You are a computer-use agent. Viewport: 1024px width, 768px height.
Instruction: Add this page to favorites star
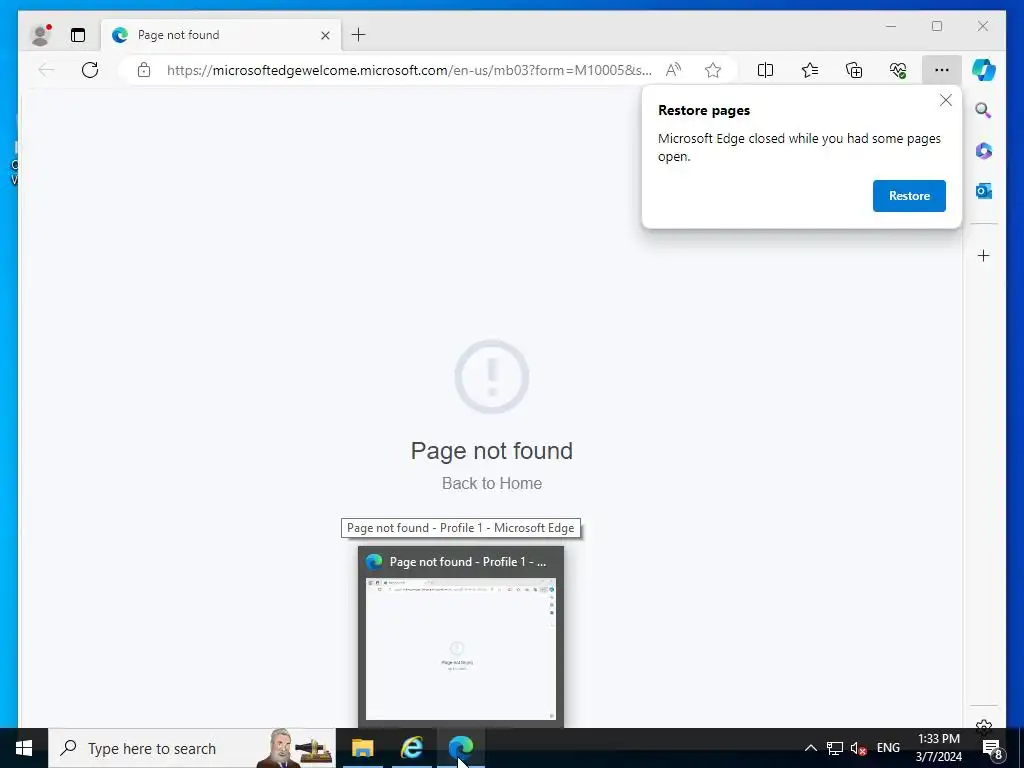point(713,70)
